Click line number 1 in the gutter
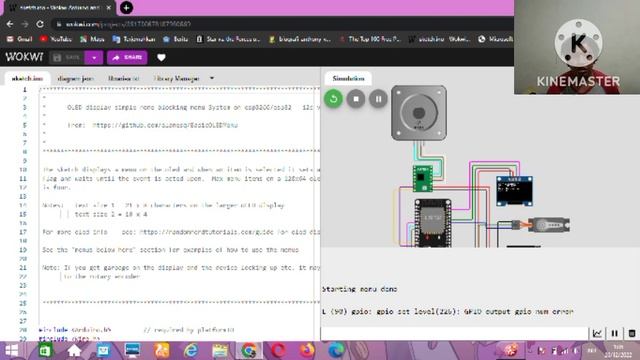The height and width of the screenshot is (360, 640). (x=24, y=89)
